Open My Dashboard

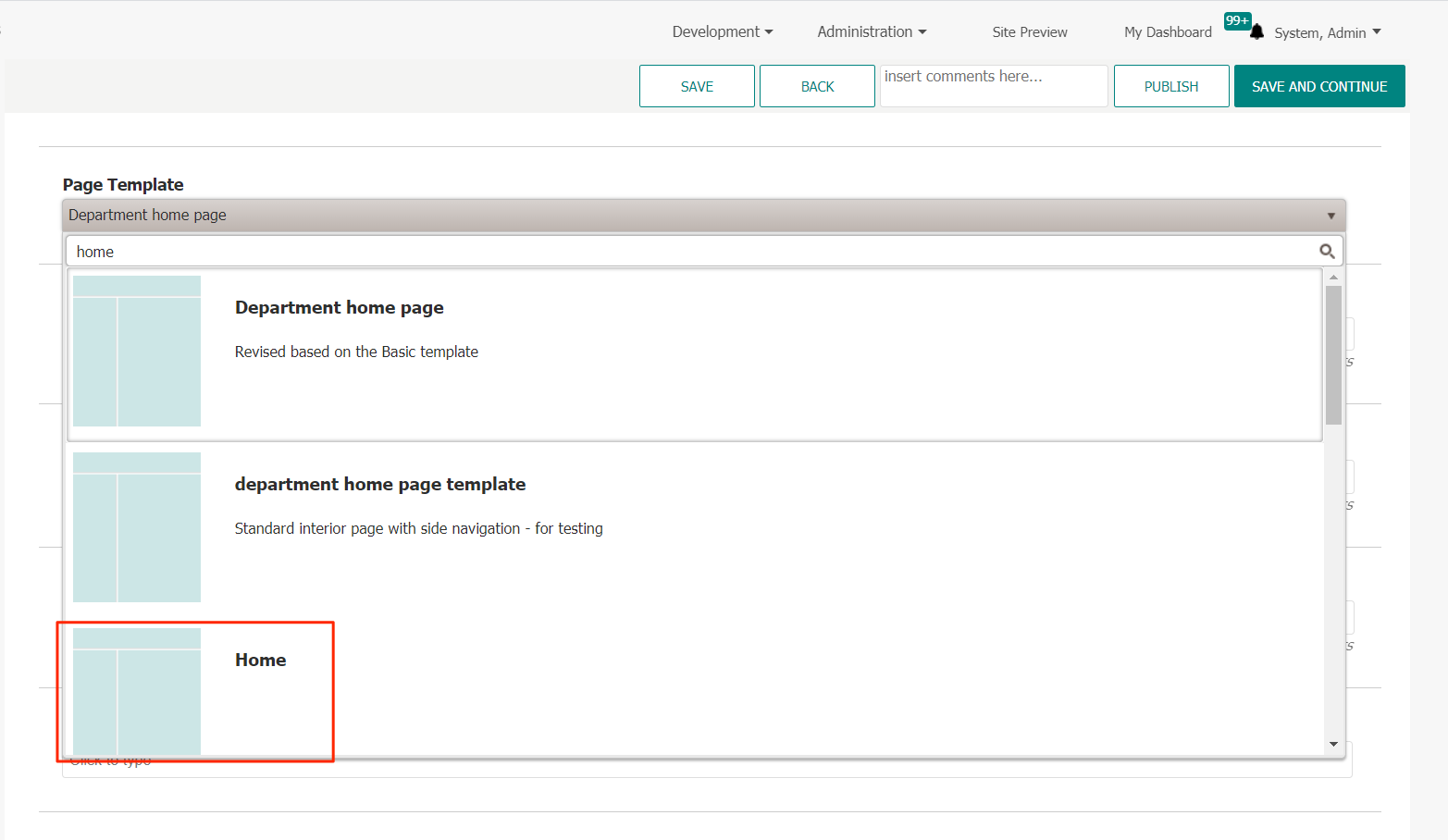(x=1167, y=32)
